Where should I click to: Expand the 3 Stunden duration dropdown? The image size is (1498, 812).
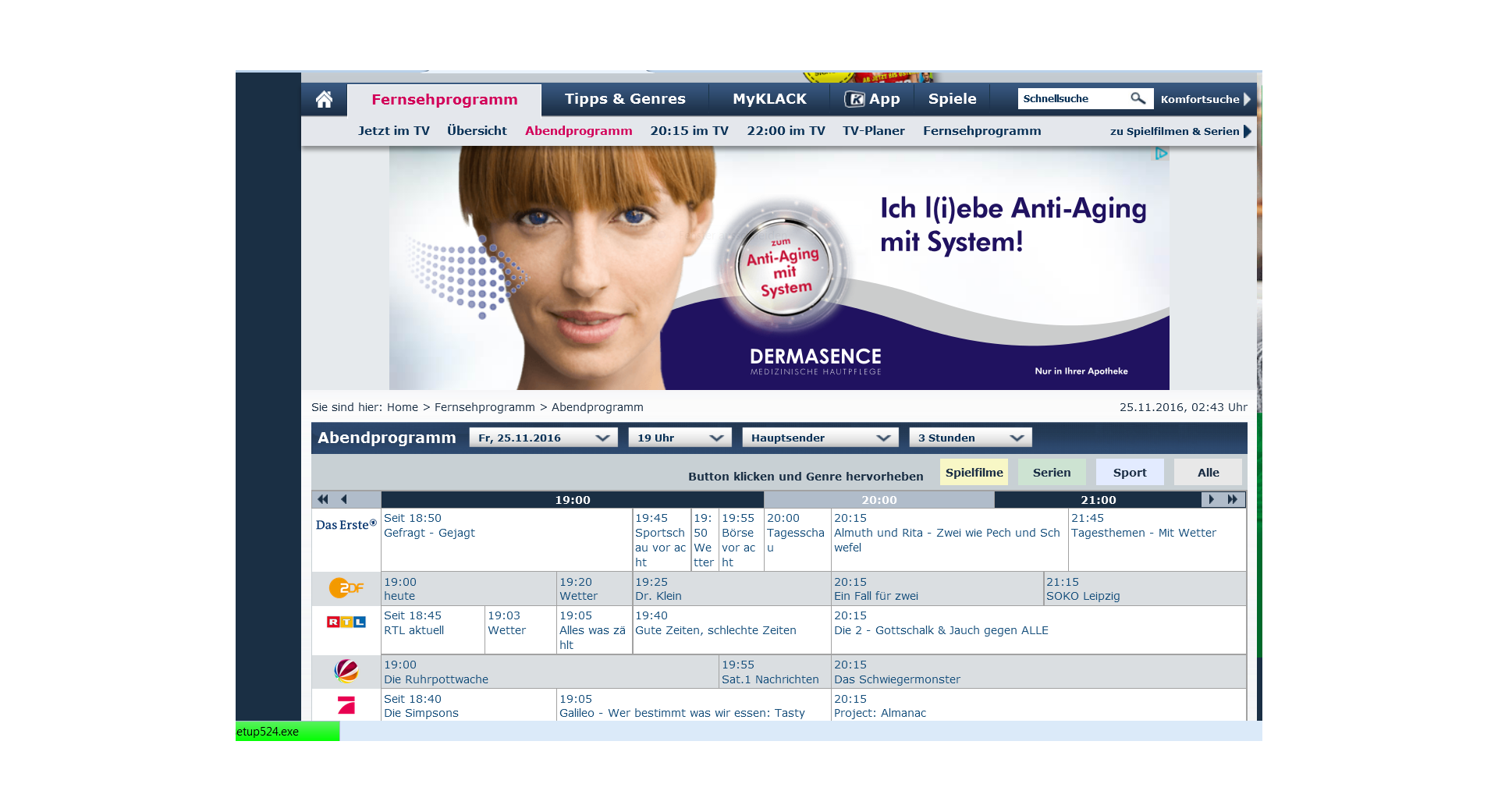(971, 438)
